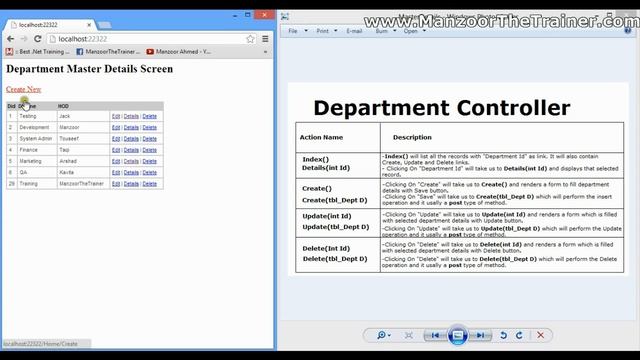Minimize the Chrome browser window
This screenshot has height=360, width=640.
pyautogui.click(x=235, y=16)
